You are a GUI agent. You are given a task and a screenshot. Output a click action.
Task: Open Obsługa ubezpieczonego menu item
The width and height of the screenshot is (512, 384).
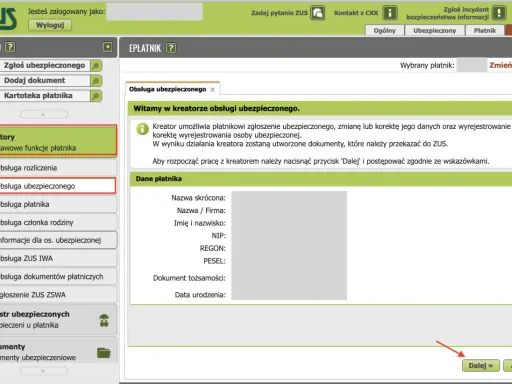[57, 186]
